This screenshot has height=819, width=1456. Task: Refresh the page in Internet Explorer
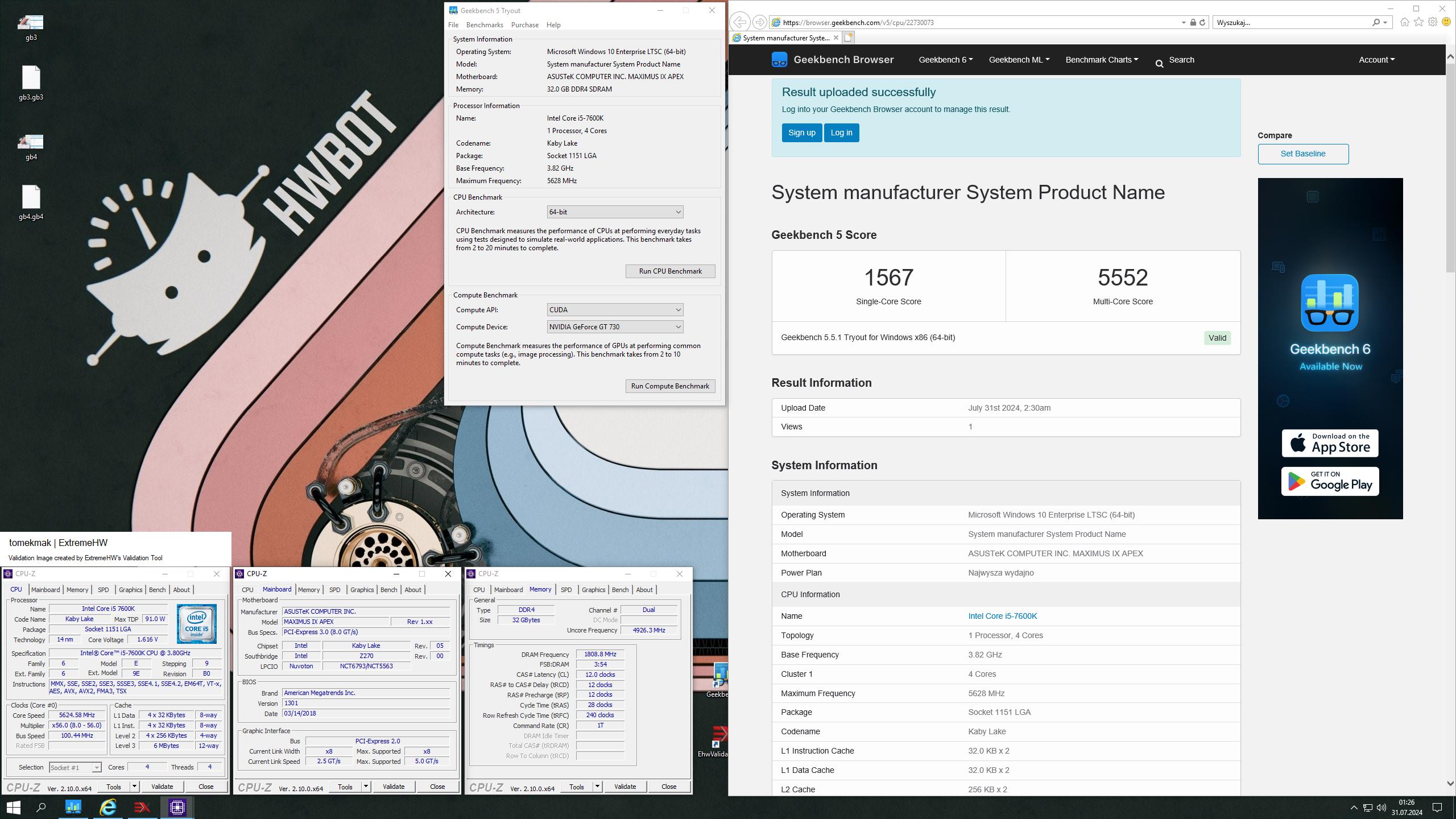coord(1202,22)
